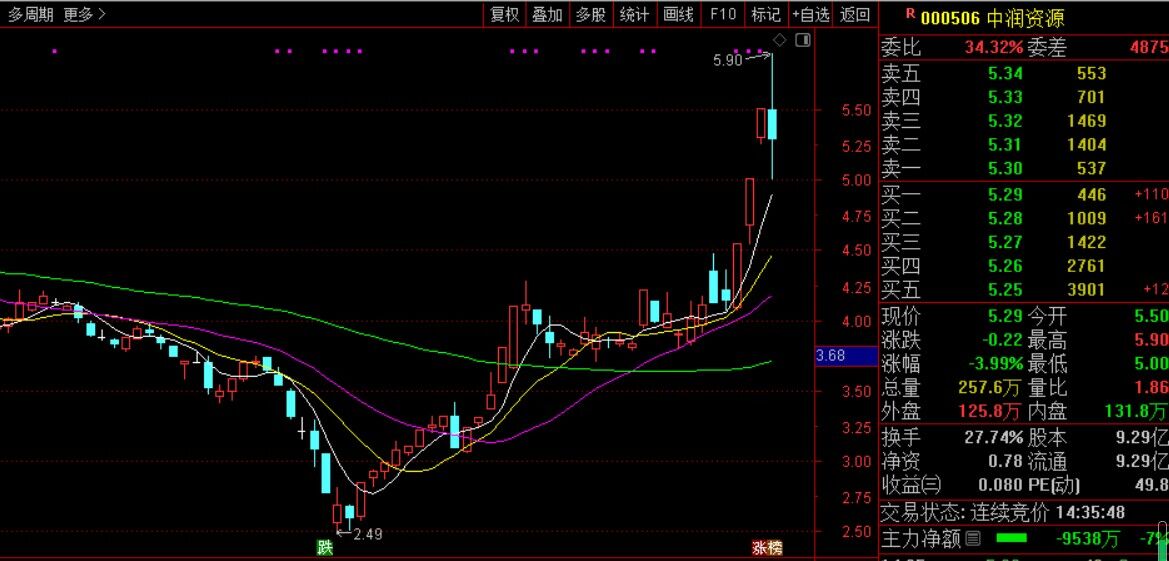This screenshot has height=561, width=1169.
Task: Select the 卖五 price 5.34
Action: point(1005,73)
